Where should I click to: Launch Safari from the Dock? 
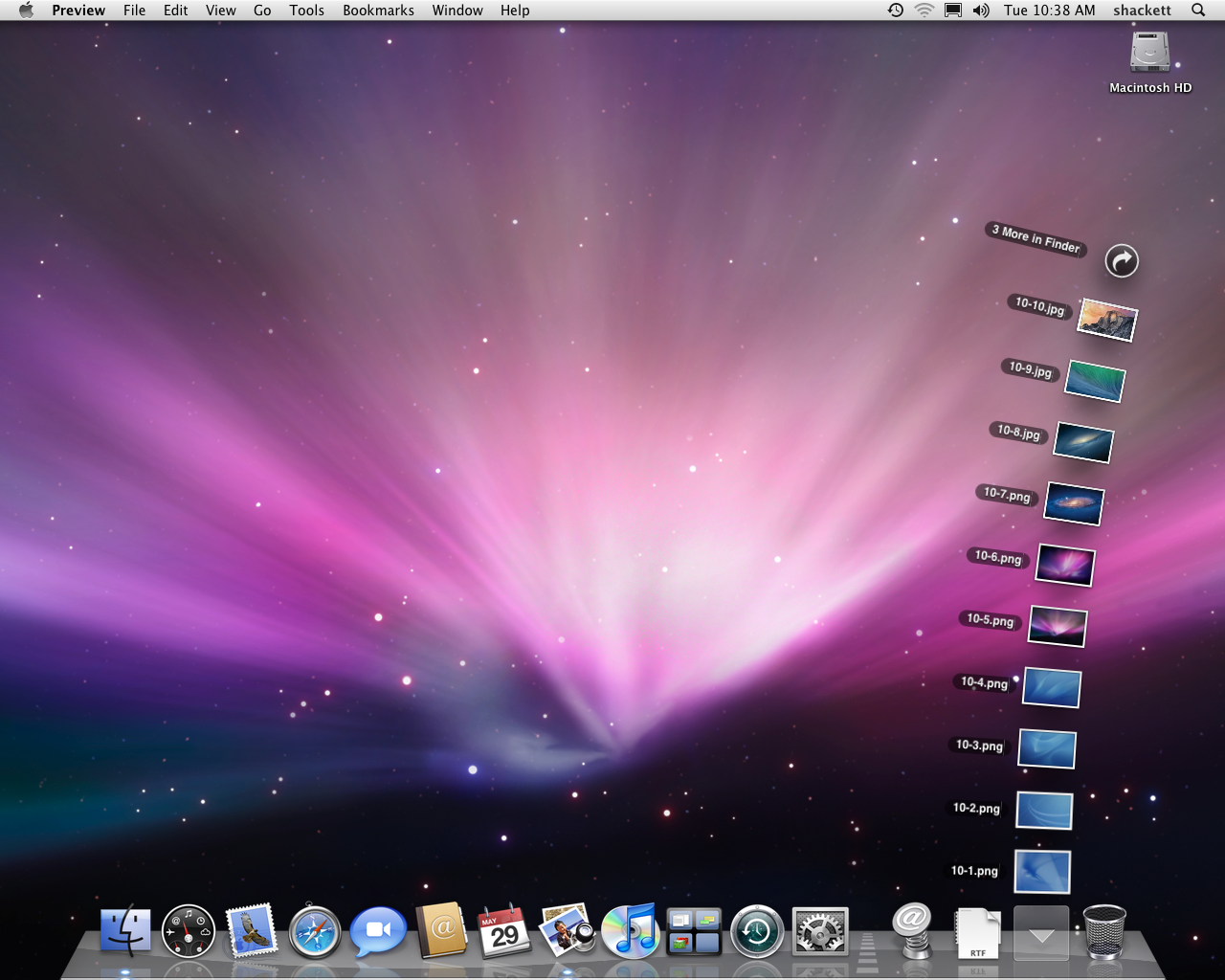point(315,931)
